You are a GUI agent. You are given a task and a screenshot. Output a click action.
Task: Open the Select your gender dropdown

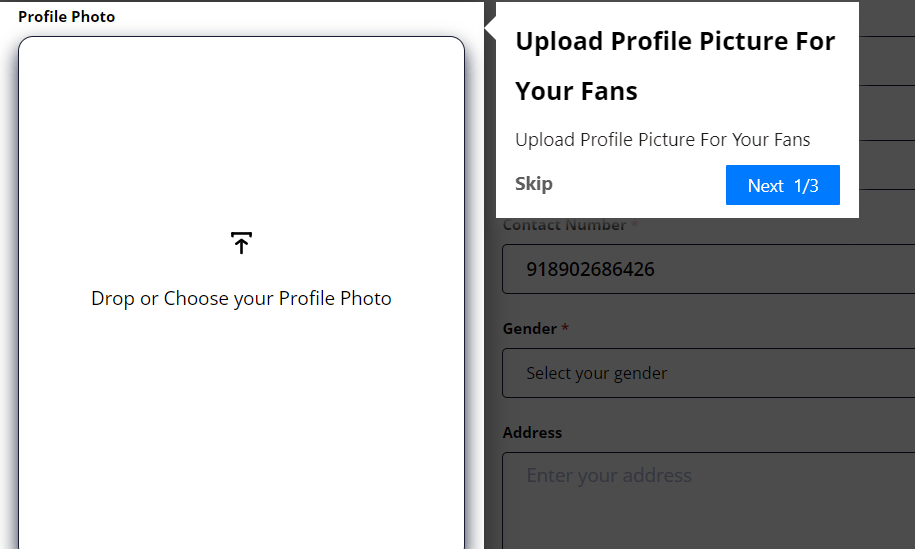[708, 373]
